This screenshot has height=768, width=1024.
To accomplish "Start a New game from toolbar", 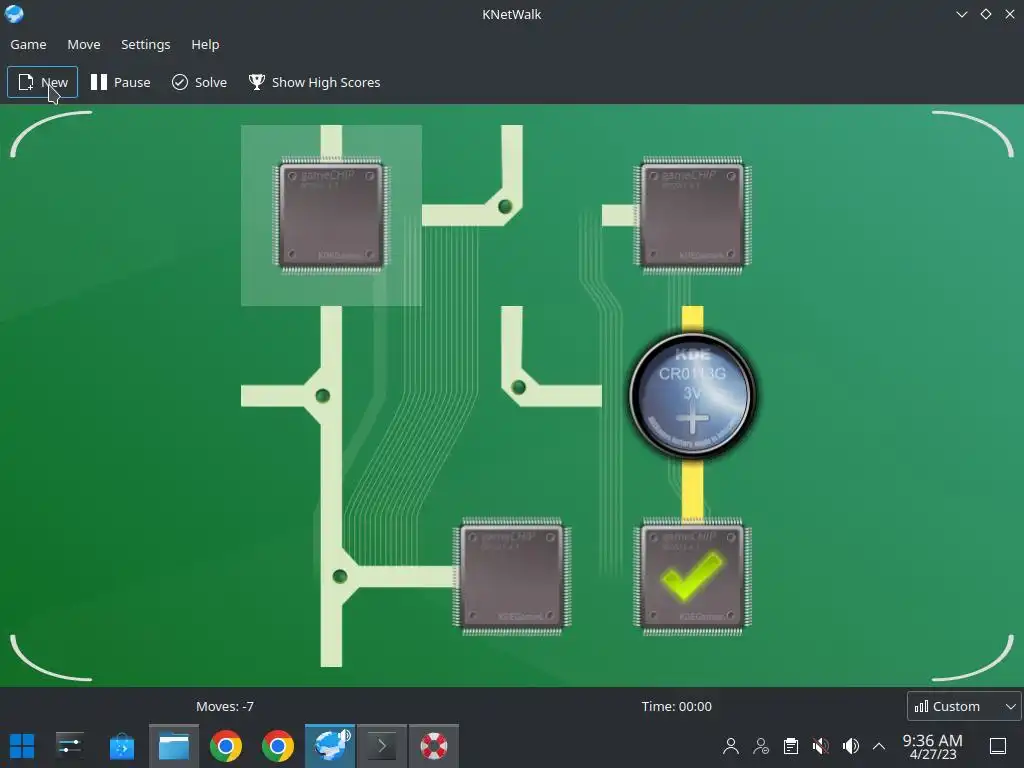I will point(42,82).
